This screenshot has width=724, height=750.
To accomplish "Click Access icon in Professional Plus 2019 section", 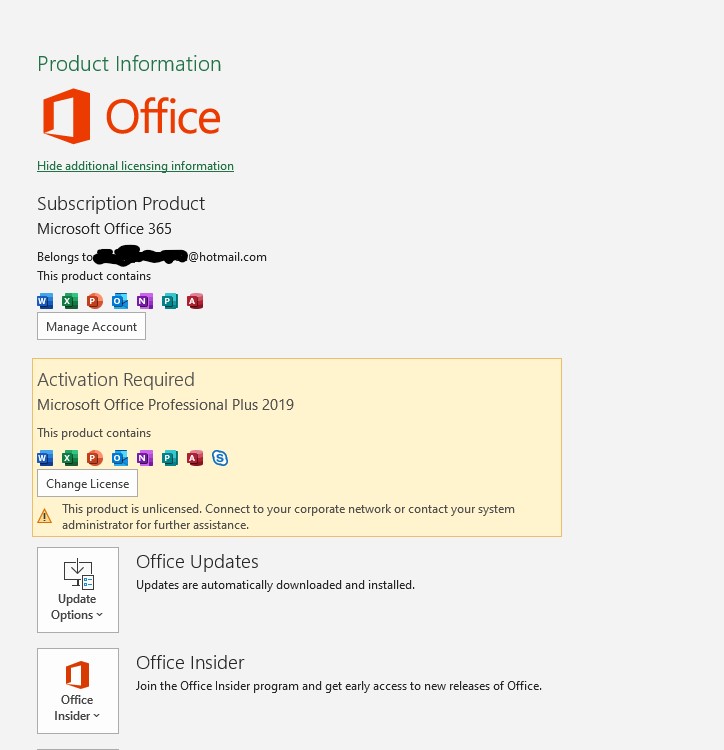I will (195, 458).
